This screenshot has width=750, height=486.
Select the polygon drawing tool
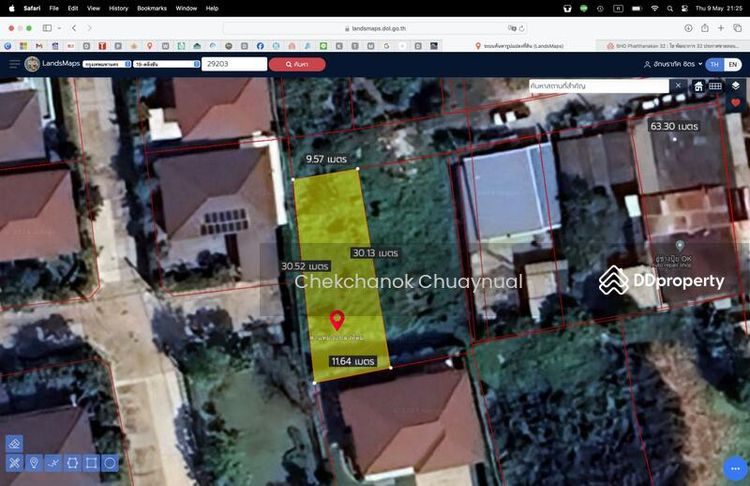[72, 463]
